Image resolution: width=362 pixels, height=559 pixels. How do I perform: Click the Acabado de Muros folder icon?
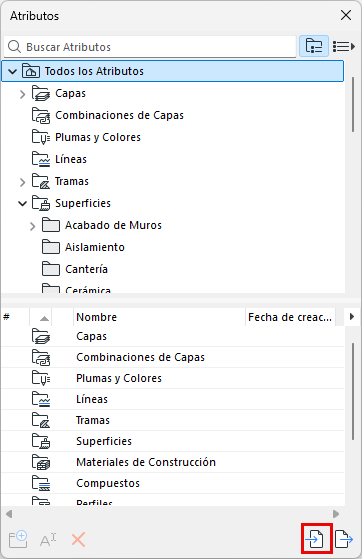pyautogui.click(x=51, y=225)
